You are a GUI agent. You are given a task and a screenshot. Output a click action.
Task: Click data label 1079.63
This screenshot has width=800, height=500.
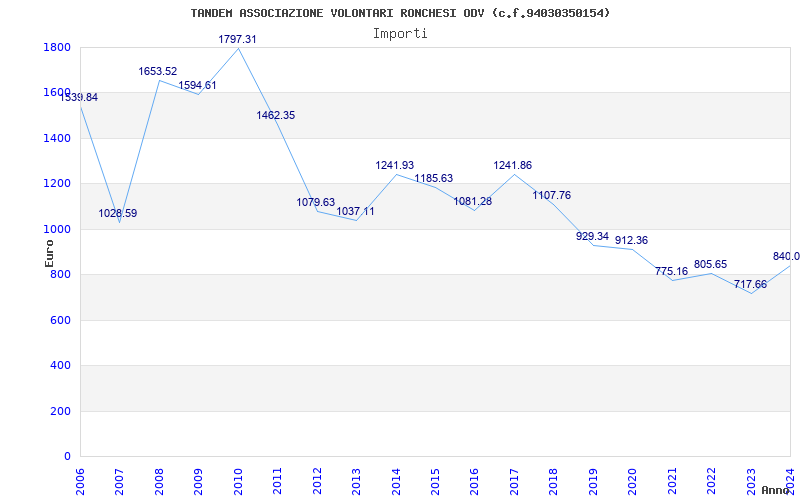click(x=316, y=203)
